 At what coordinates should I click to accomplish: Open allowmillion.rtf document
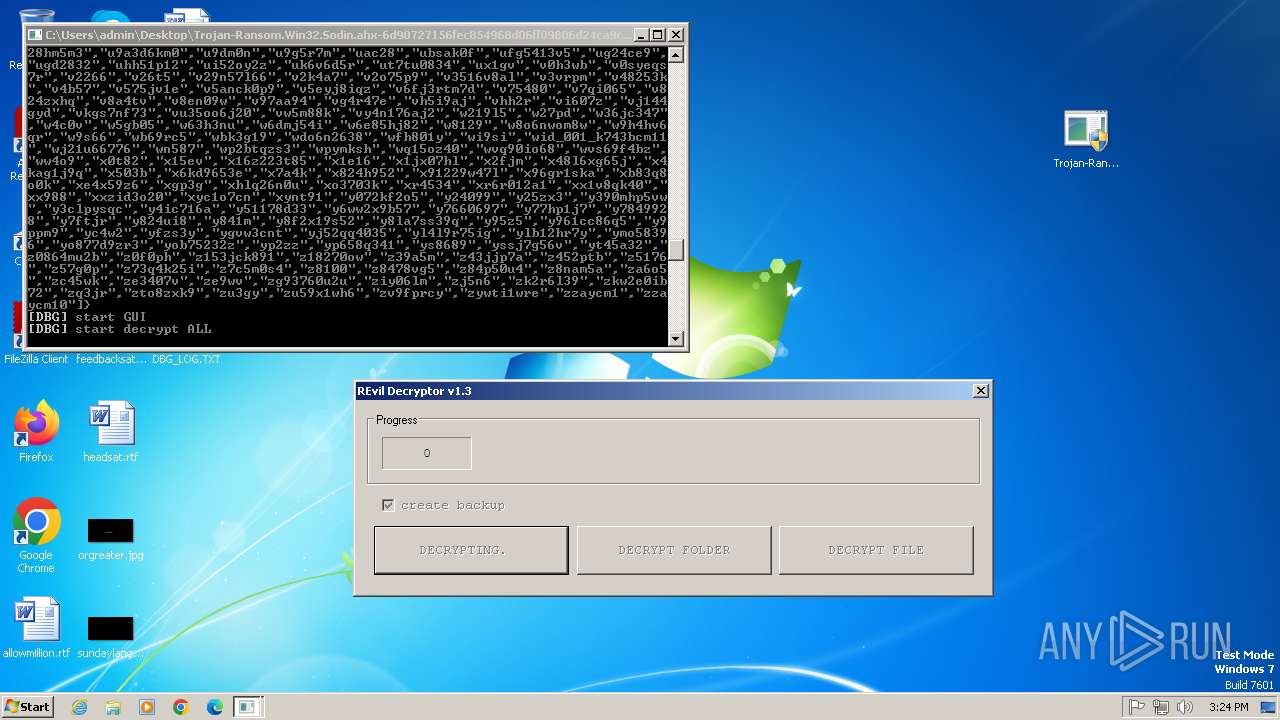36,628
